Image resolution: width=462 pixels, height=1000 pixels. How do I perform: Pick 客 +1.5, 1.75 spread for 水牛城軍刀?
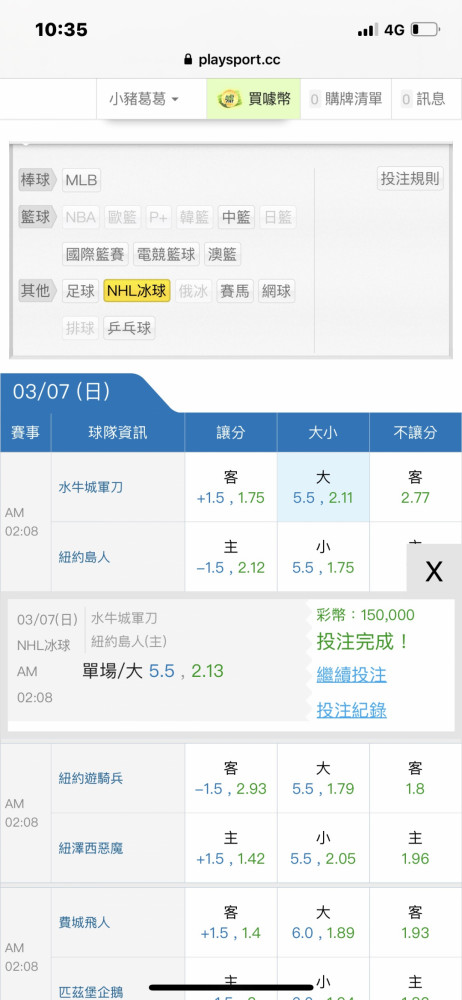(231, 487)
